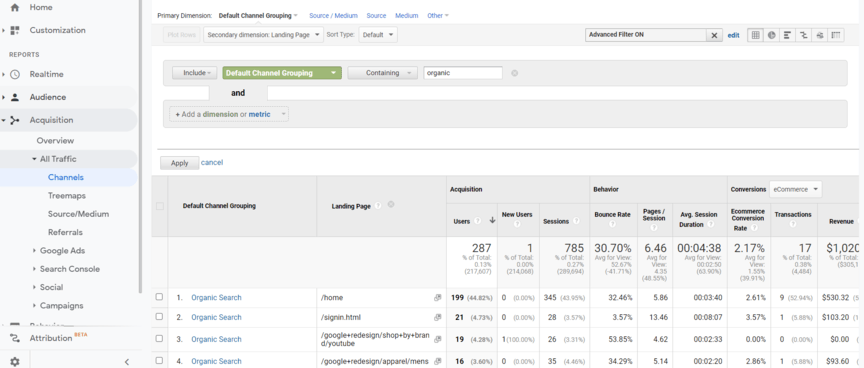Switch to Comparison view icon
The image size is (864, 368).
pyautogui.click(x=804, y=35)
